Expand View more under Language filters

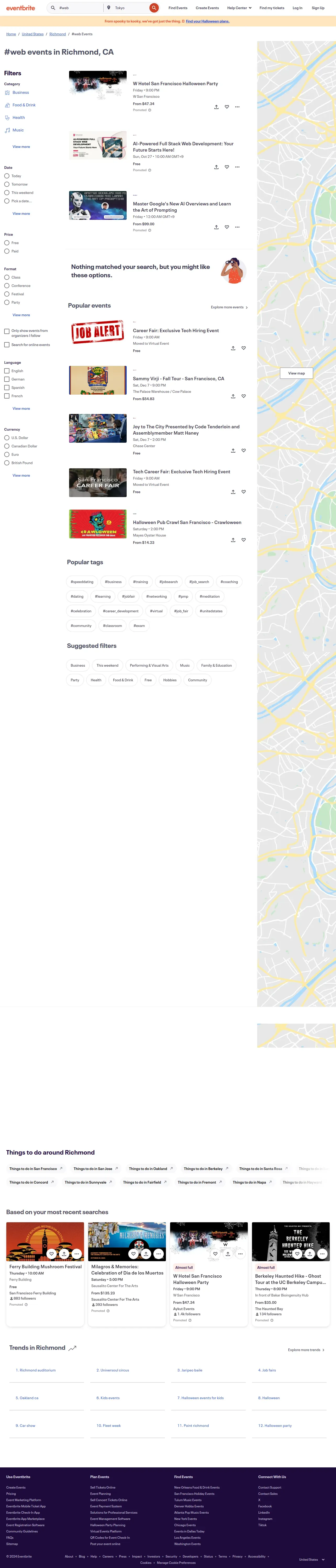tap(21, 408)
